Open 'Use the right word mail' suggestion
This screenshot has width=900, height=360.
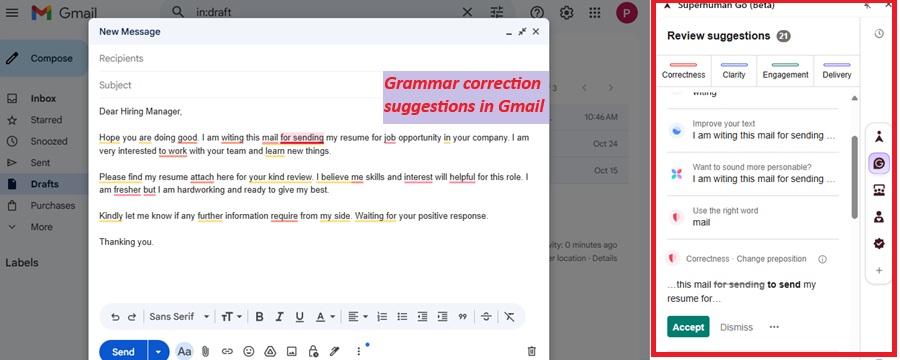(753, 217)
